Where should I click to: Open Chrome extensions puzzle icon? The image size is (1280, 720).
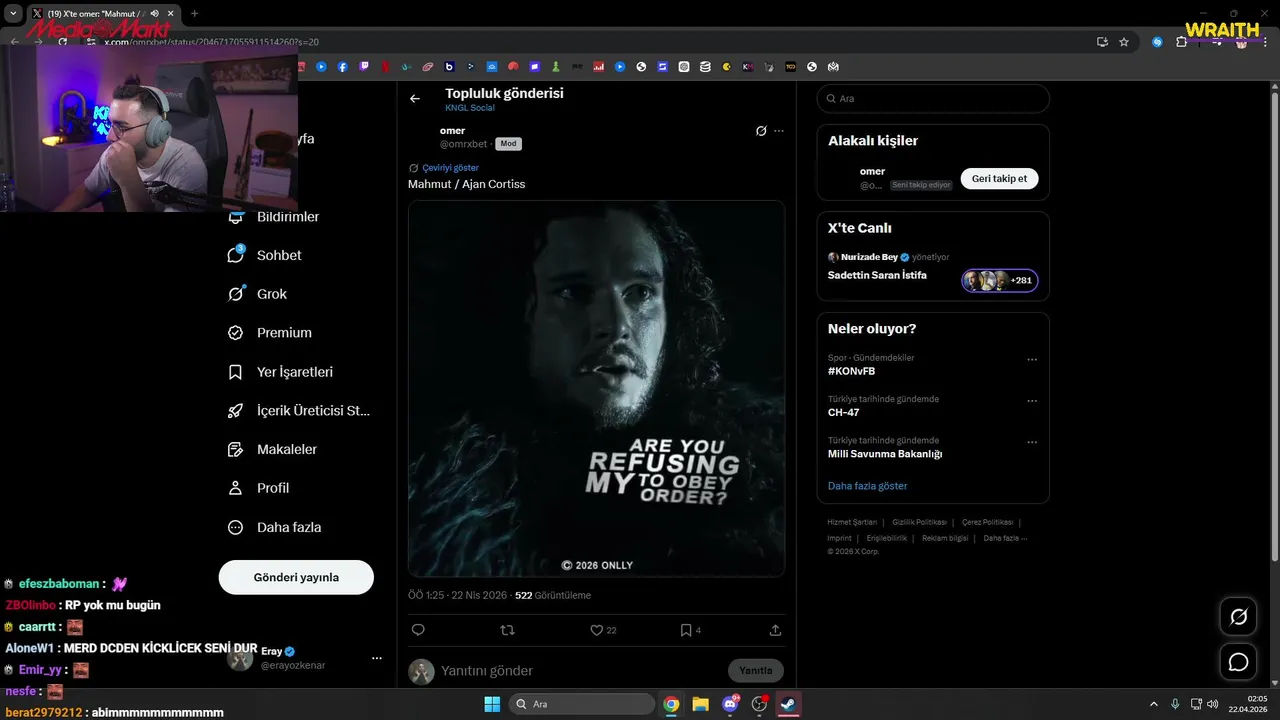pos(1181,42)
